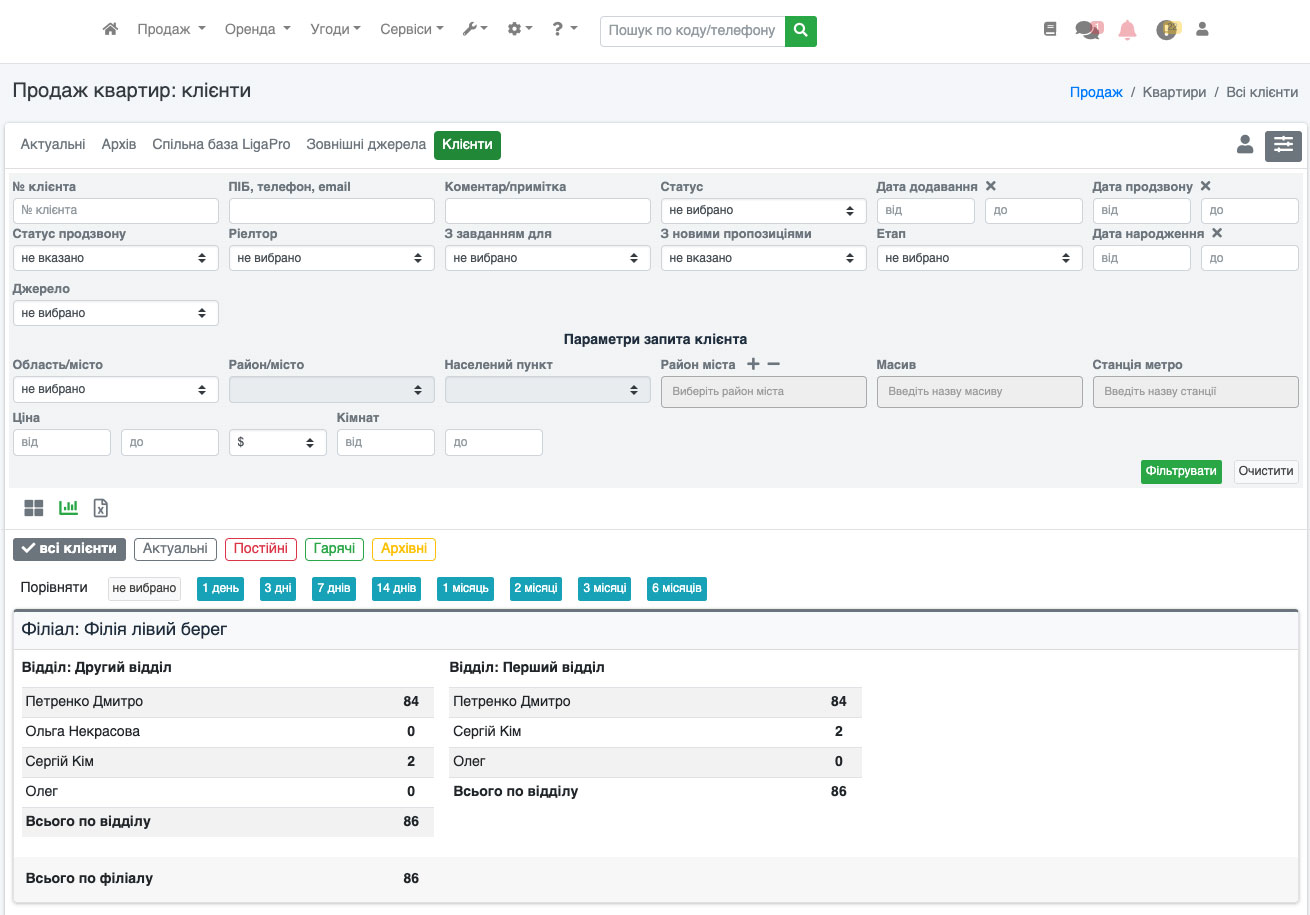Toggle the 'всі клієнти' filter
This screenshot has height=915, width=1310.
[x=70, y=549]
